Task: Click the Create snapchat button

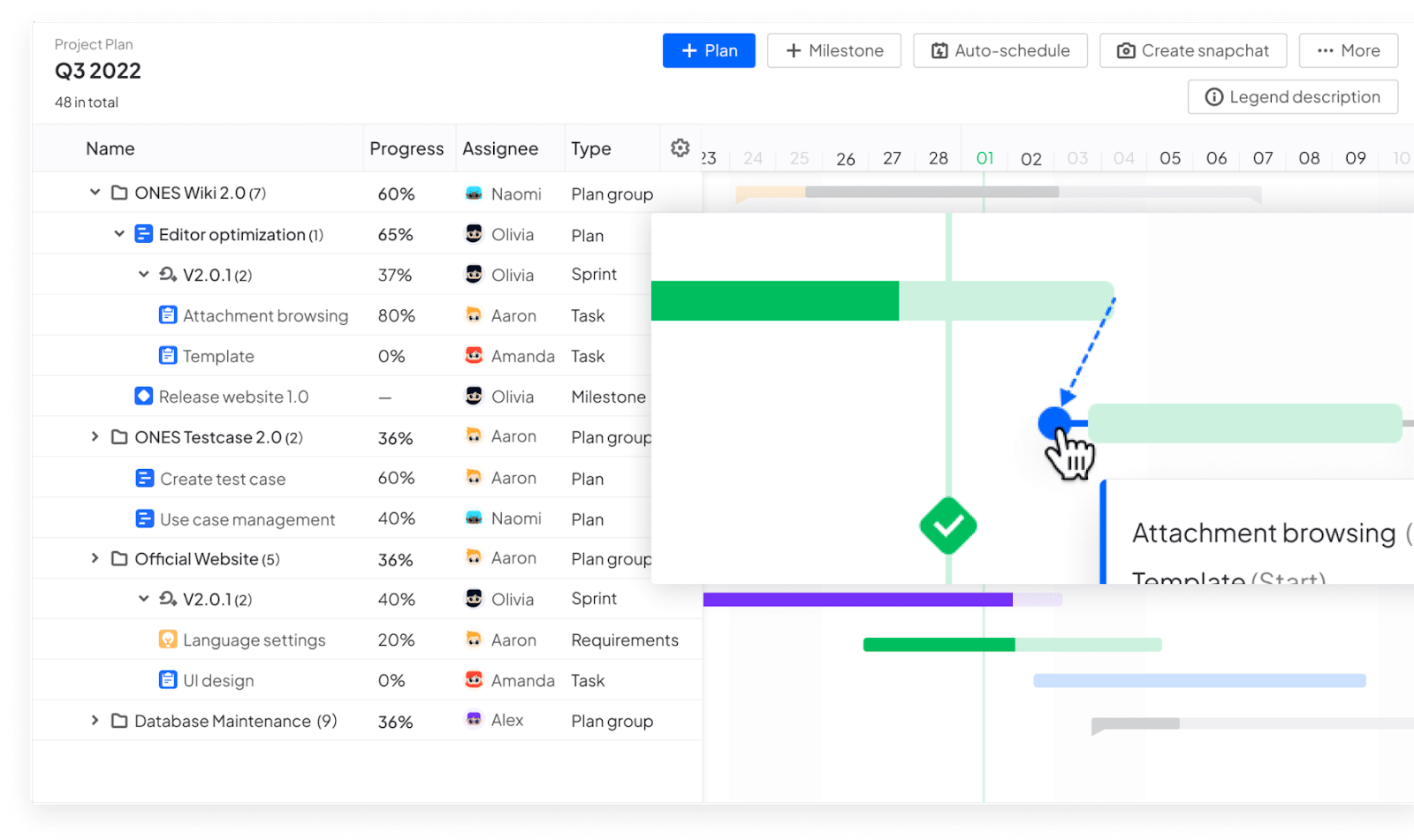Action: click(x=1192, y=50)
